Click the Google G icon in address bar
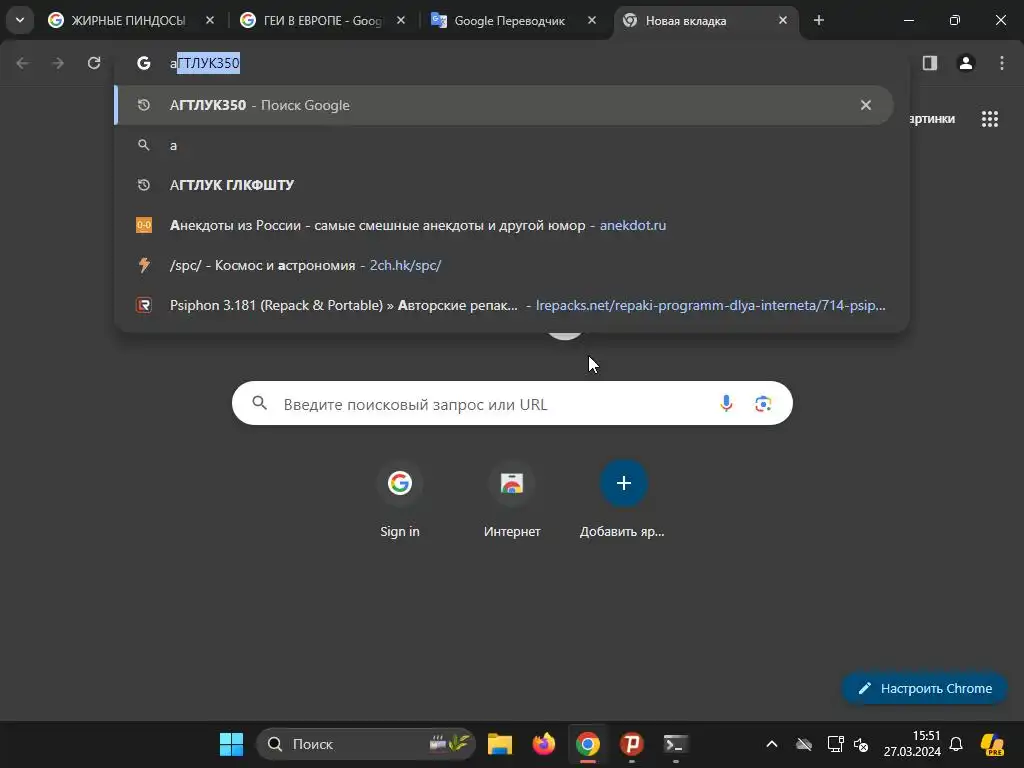 (144, 63)
